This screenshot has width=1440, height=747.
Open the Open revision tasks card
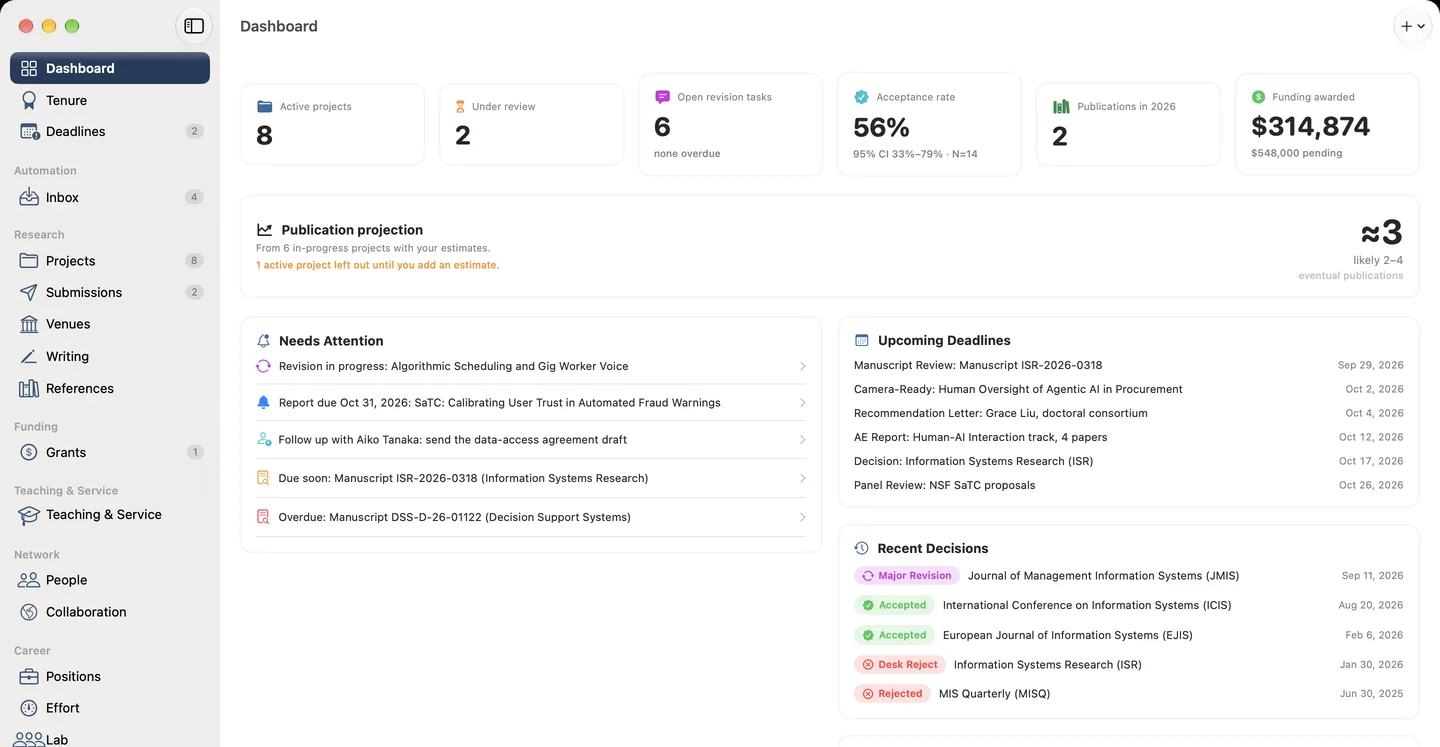(731, 124)
